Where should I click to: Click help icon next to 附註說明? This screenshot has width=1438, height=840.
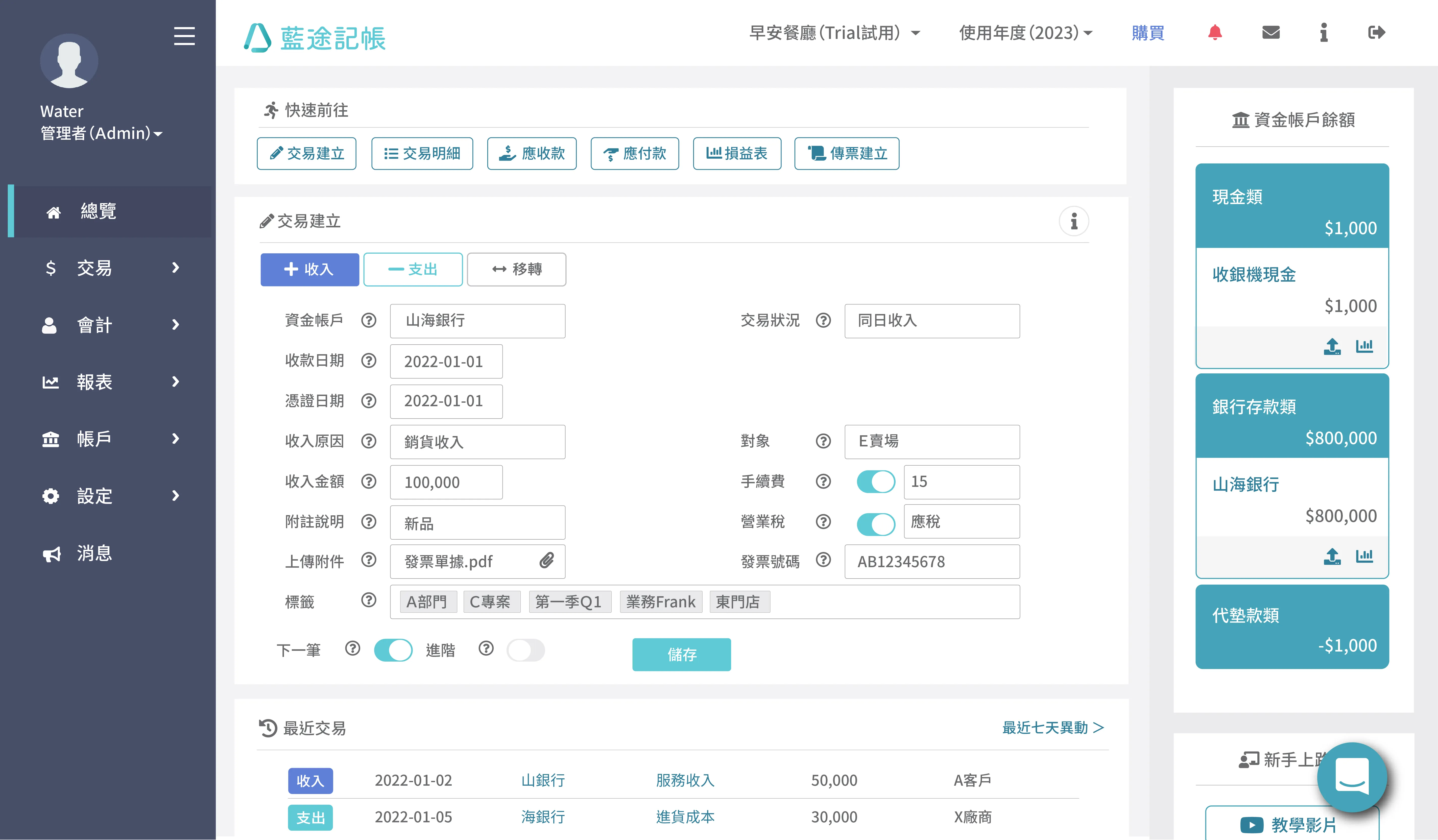[369, 522]
